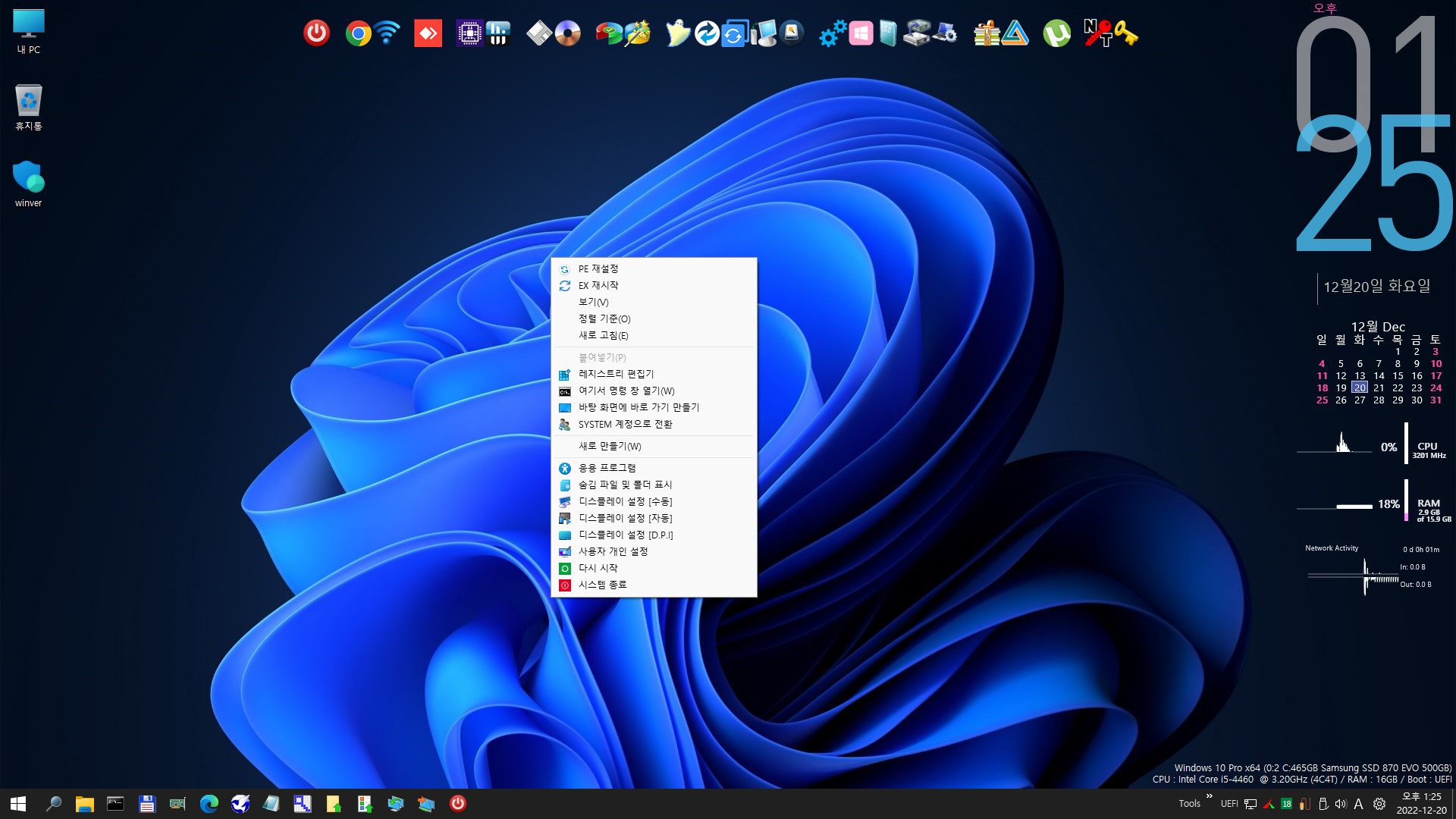The width and height of the screenshot is (1456, 819).
Task: Open 응용 프로그램 menu entry
Action: click(654, 468)
